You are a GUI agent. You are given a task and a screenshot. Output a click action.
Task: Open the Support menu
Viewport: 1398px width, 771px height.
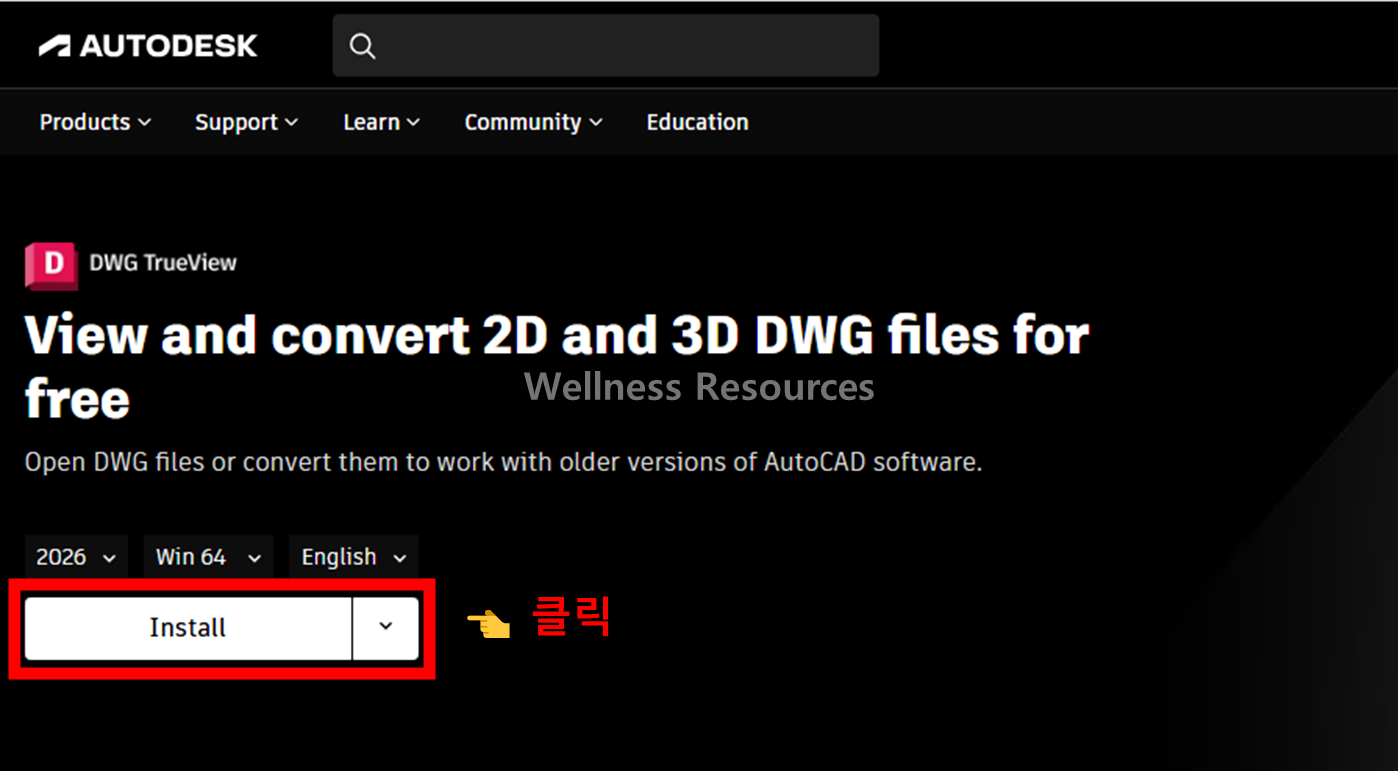(246, 122)
